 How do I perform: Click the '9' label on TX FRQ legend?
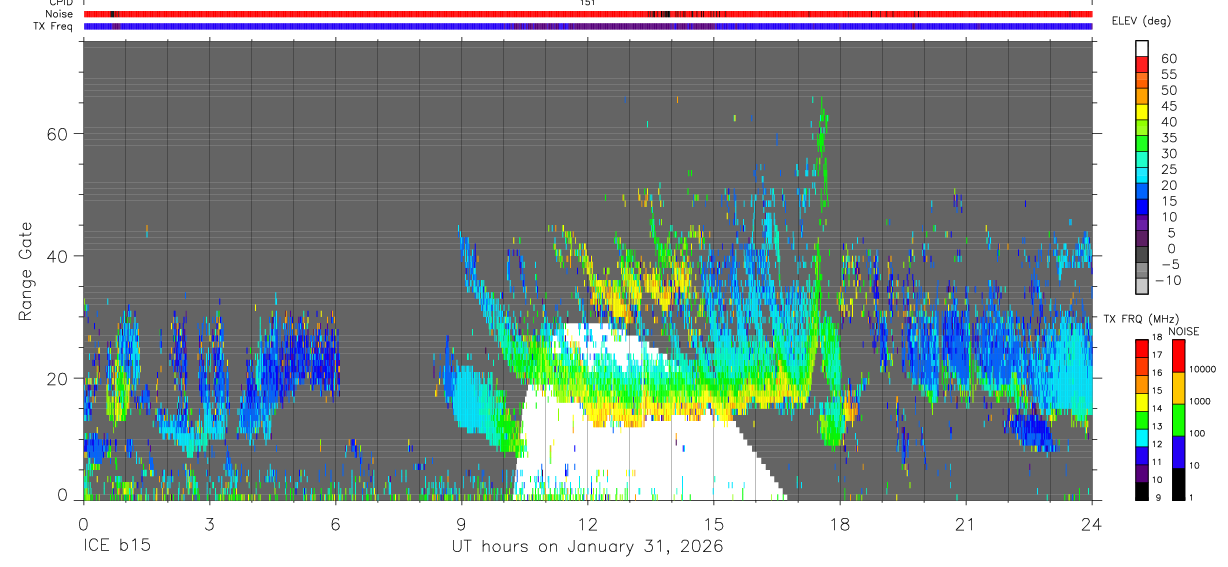(x=1158, y=499)
